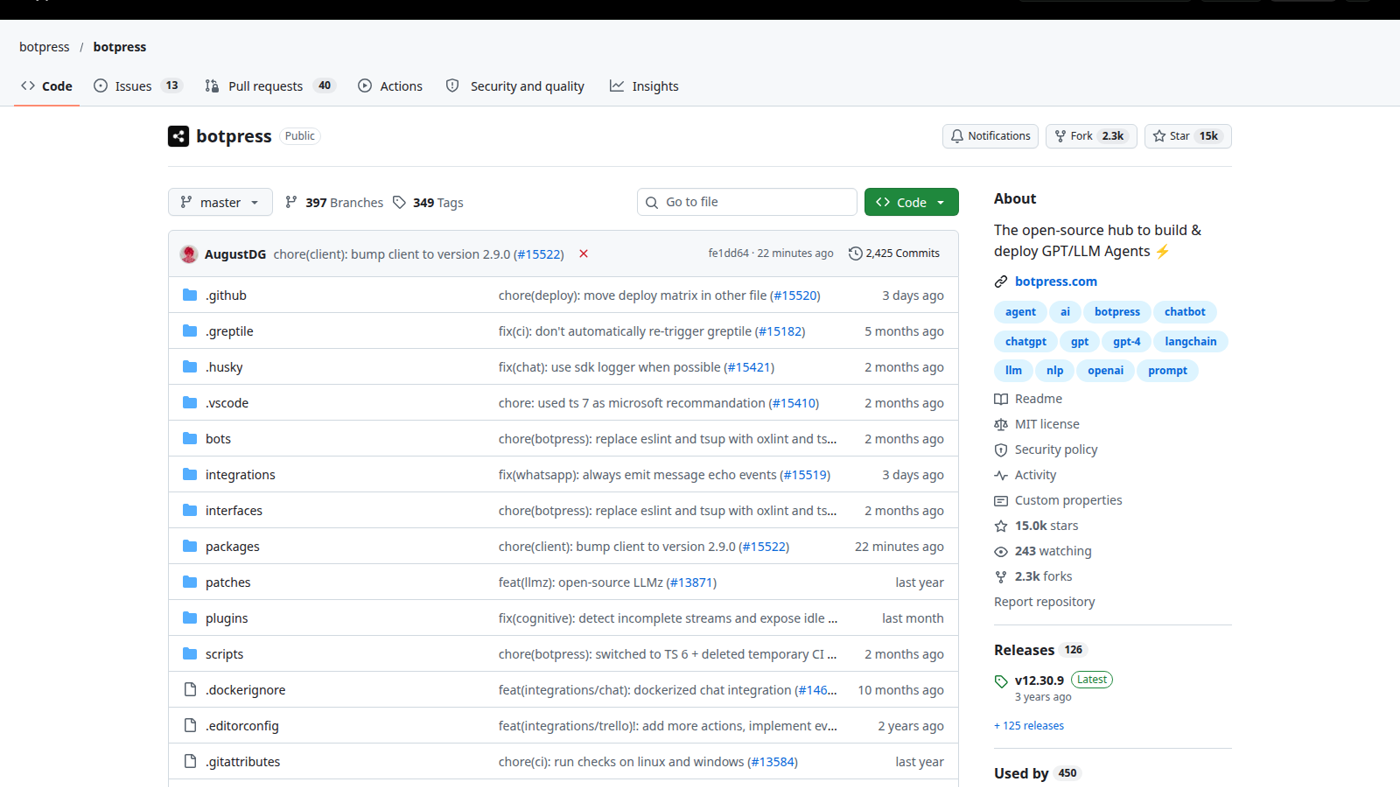
Task: Click the Custom properties icon
Action: 1001,501
